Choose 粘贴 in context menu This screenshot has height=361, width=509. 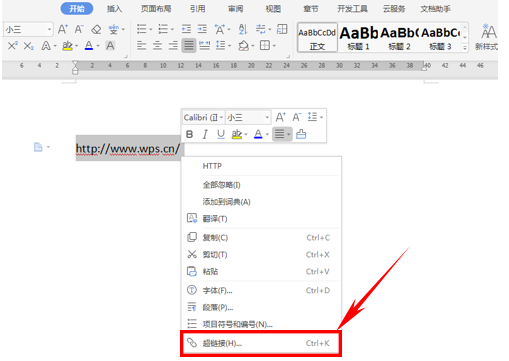click(x=261, y=271)
